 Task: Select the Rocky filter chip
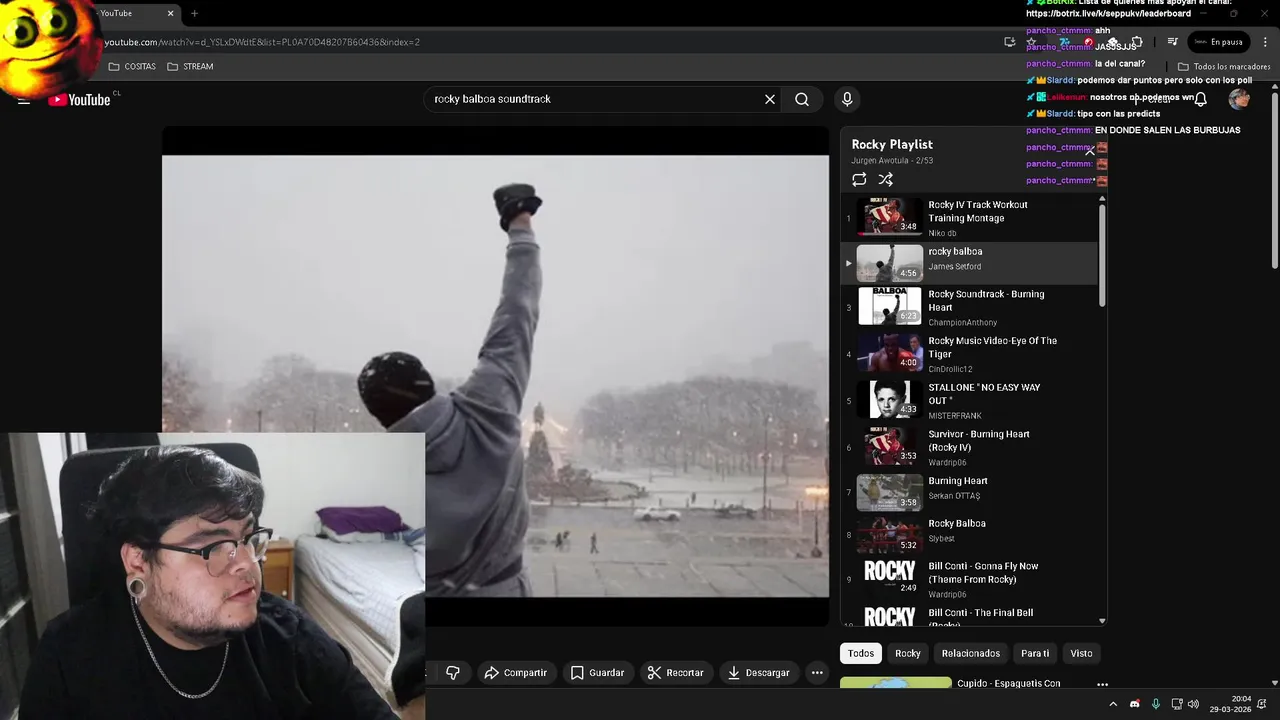point(908,653)
